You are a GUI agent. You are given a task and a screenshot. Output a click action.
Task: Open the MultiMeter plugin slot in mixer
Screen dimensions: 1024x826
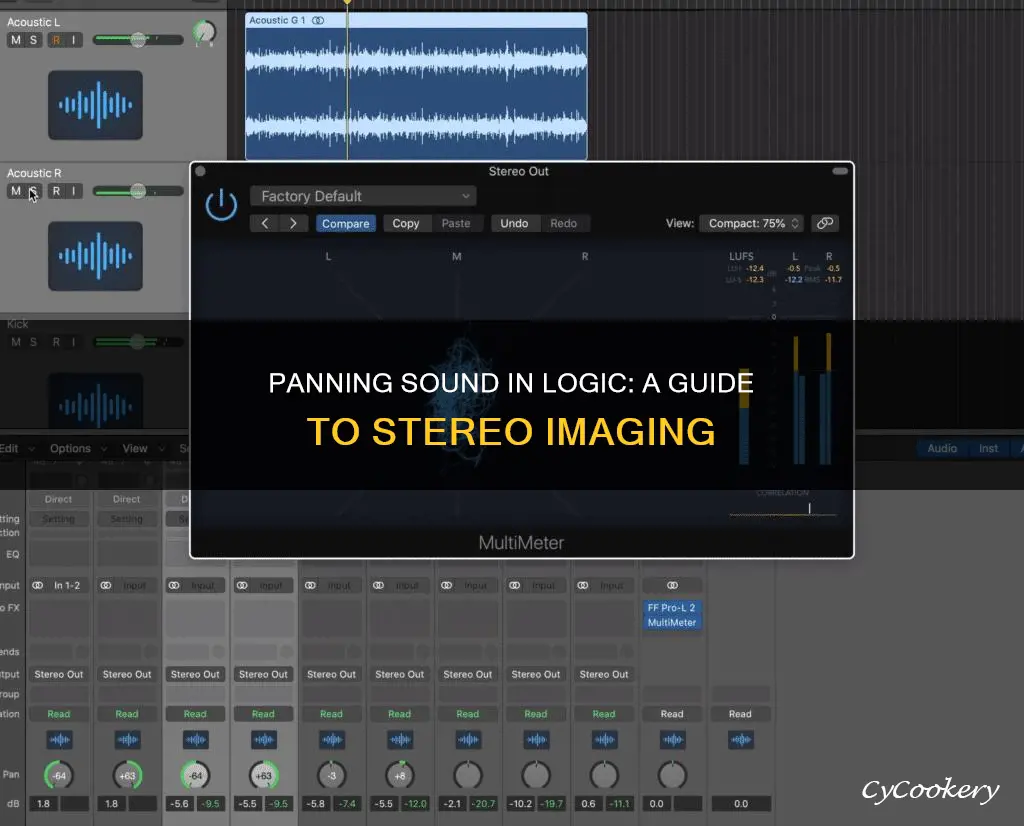672,623
